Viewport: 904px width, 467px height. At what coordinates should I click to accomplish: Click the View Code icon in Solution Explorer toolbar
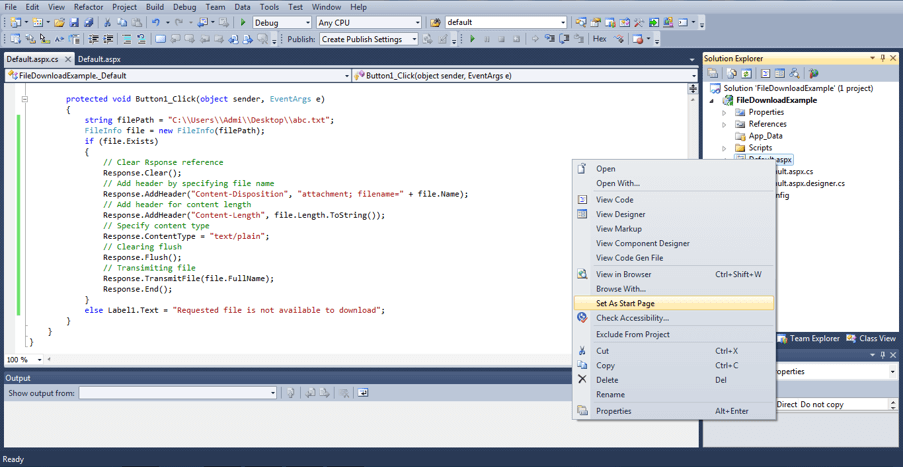click(x=766, y=73)
